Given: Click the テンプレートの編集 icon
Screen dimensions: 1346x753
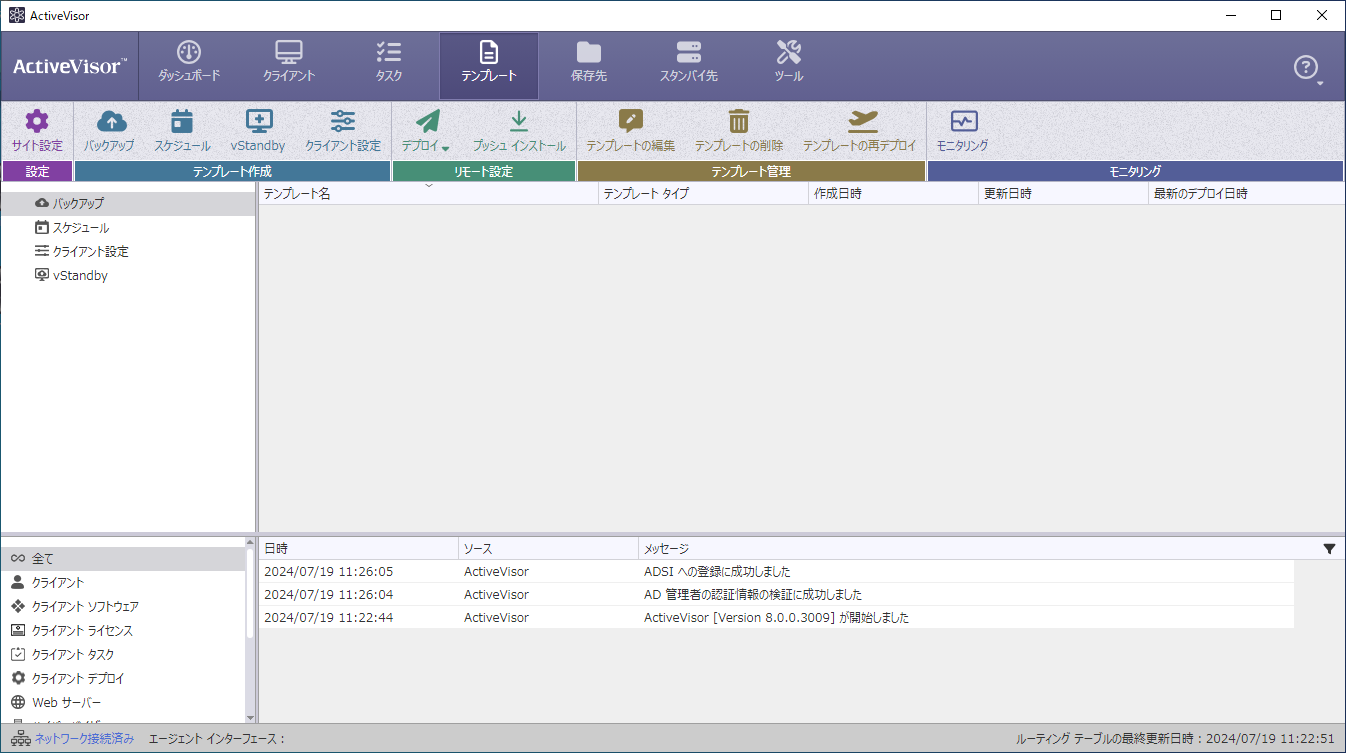Looking at the screenshot, I should click(631, 121).
